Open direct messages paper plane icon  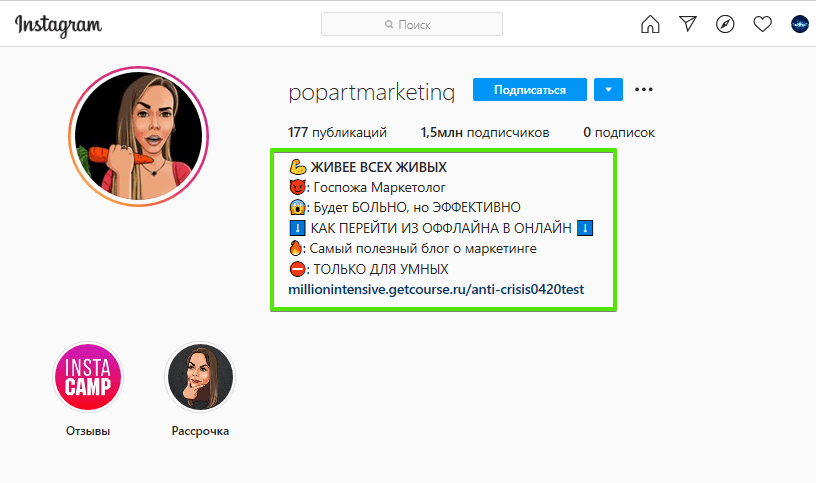pyautogui.click(x=687, y=23)
